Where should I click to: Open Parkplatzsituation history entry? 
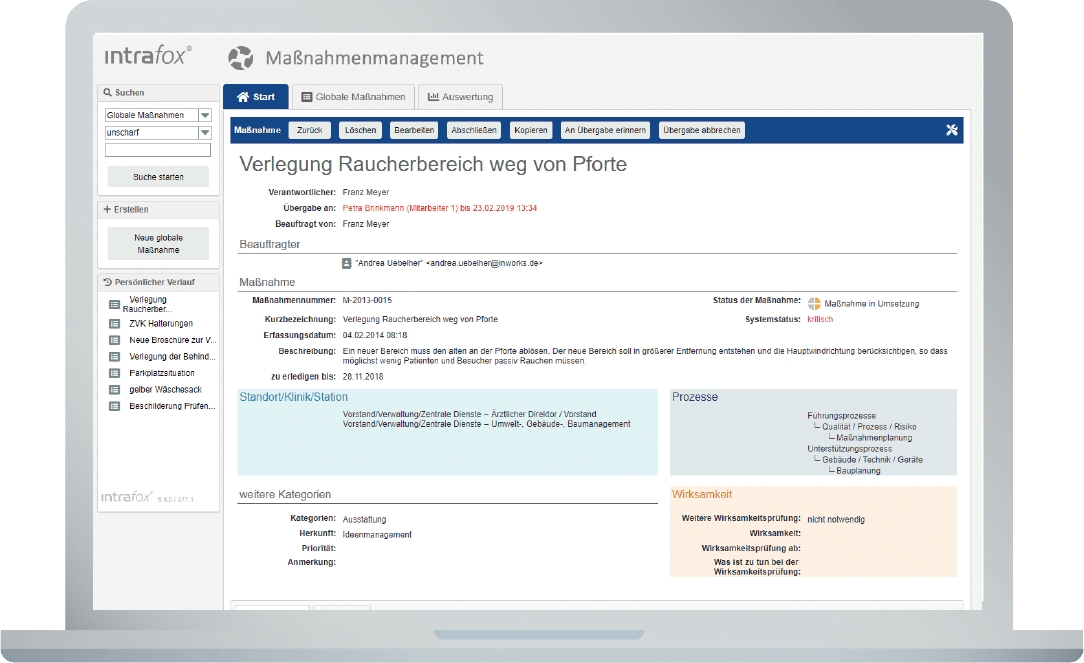162,373
